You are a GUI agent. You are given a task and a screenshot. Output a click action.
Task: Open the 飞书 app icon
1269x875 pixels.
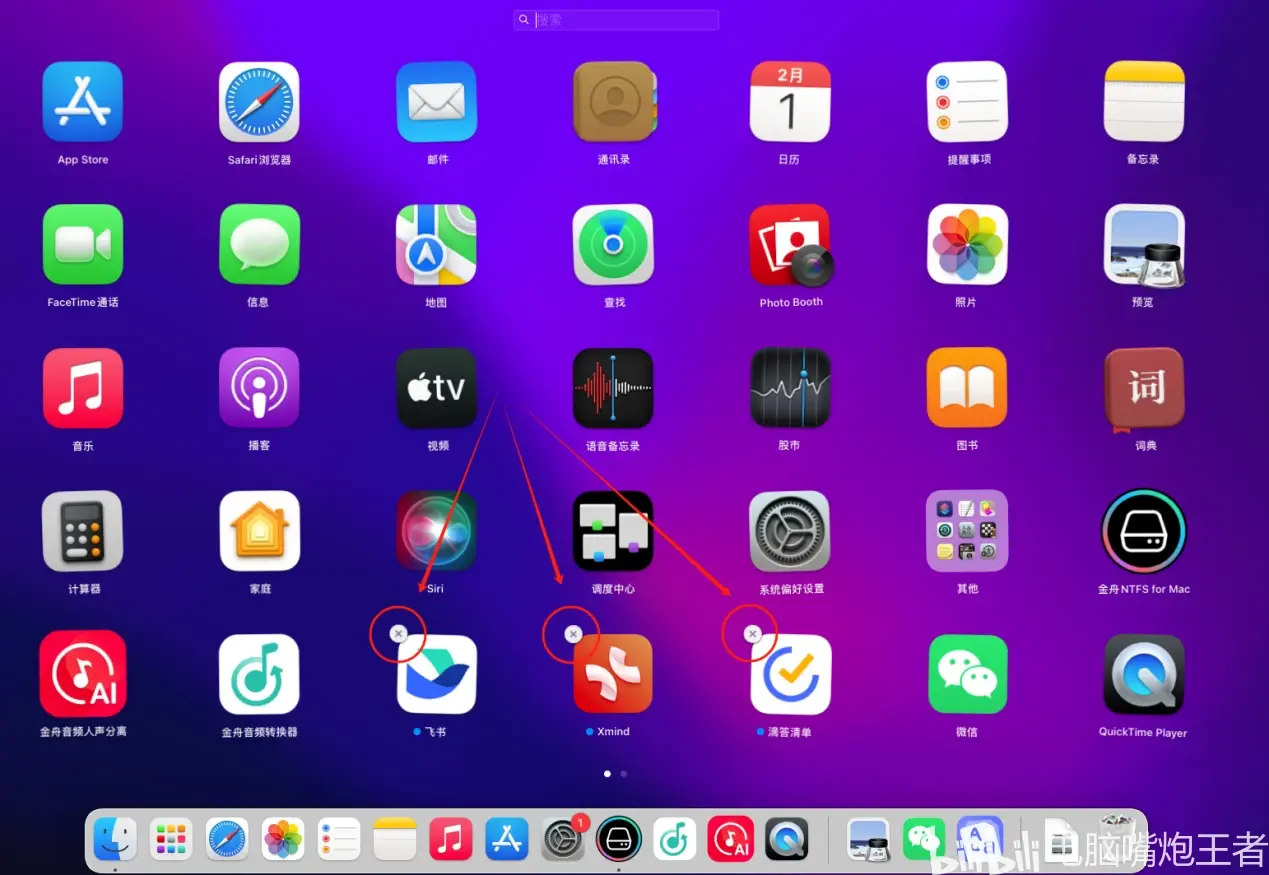tap(436, 674)
